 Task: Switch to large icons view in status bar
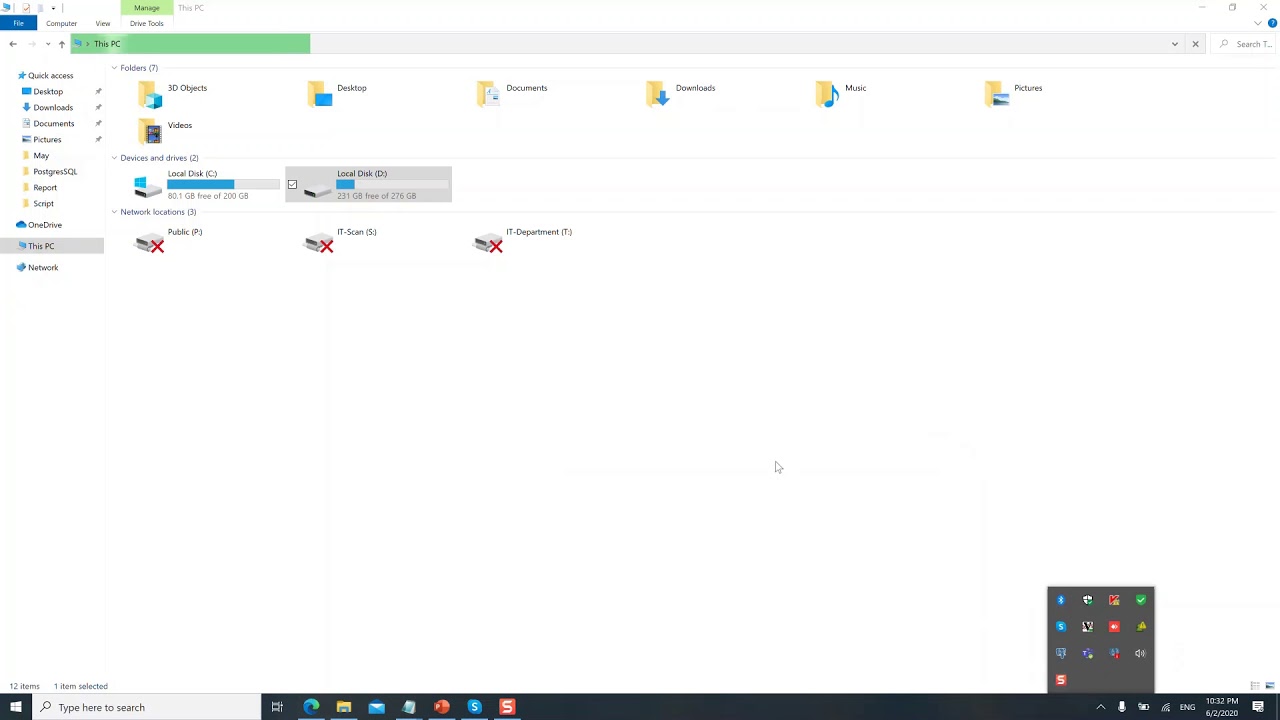pos(1270,686)
